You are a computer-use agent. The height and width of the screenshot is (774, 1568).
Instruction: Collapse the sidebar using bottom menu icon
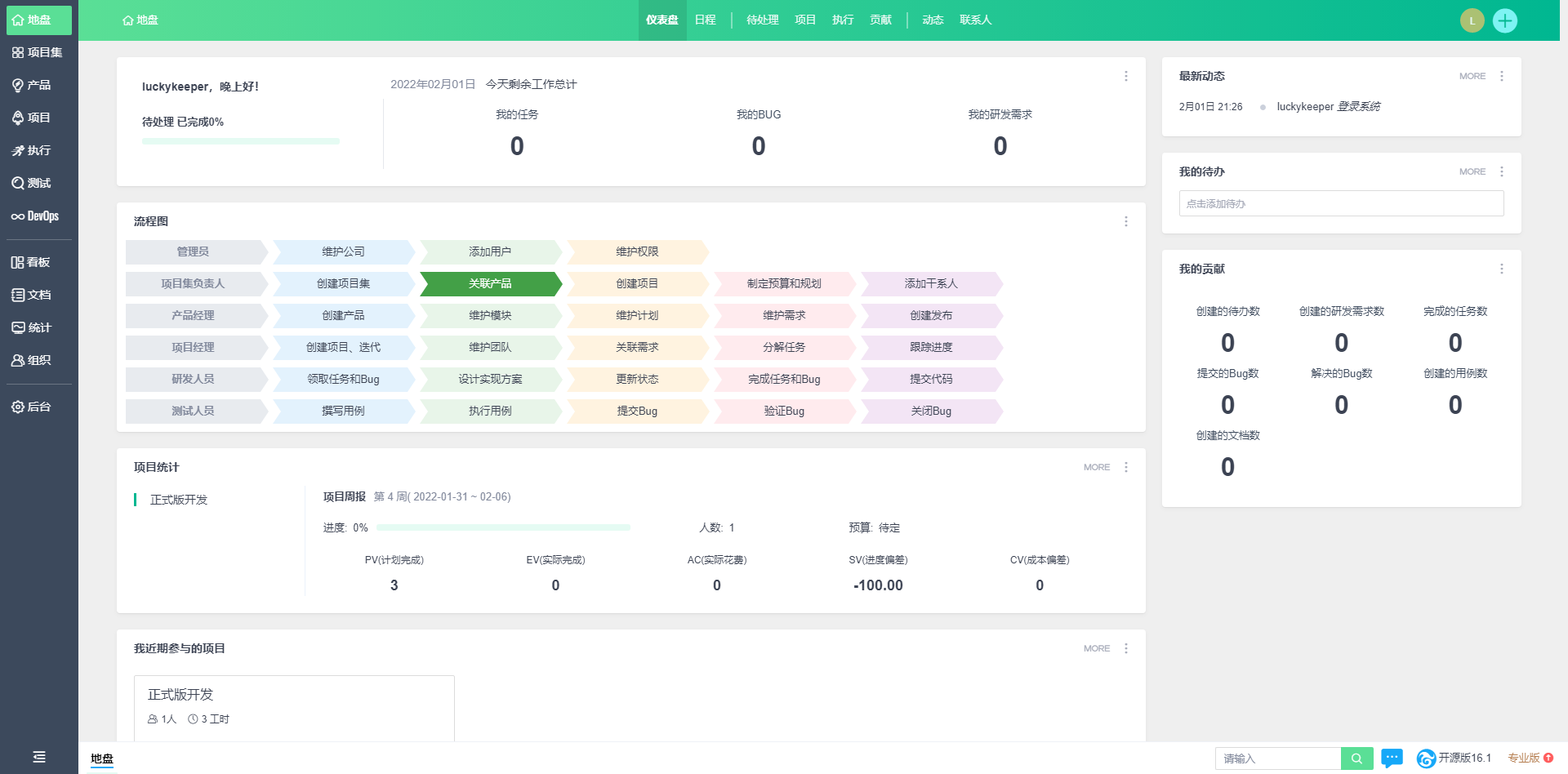tap(39, 757)
